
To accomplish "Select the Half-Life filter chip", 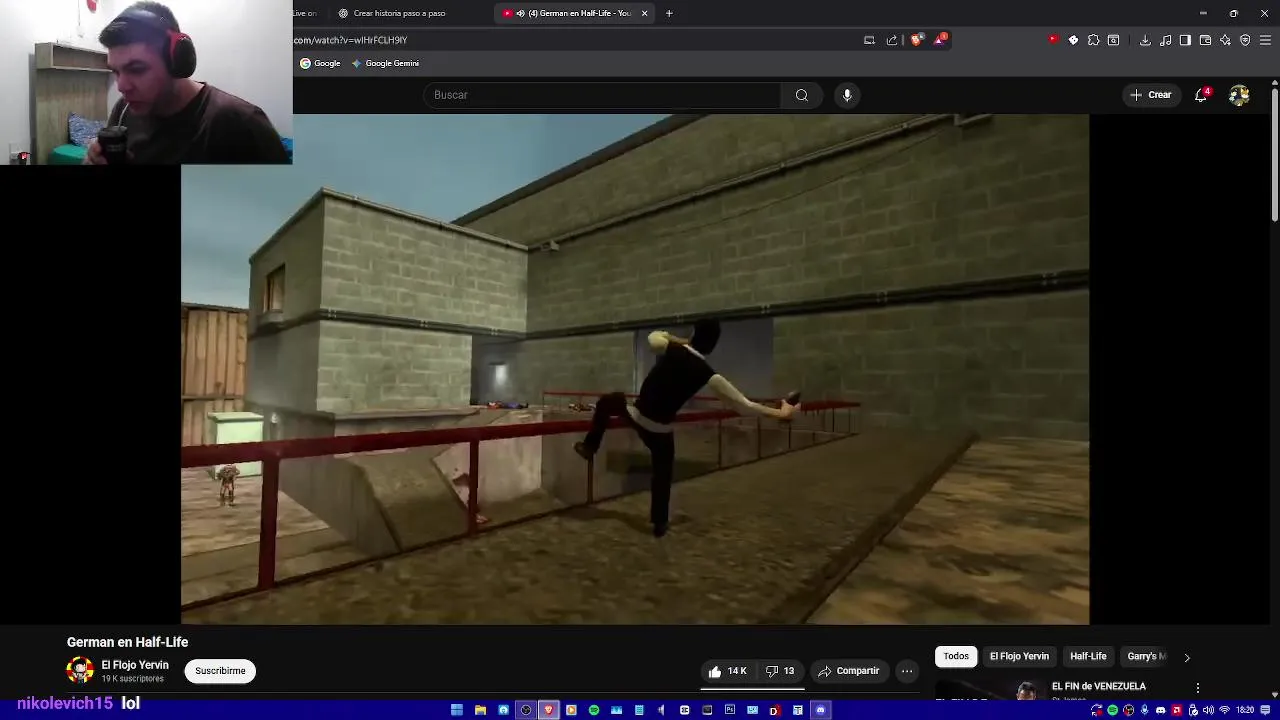I will [1088, 657].
